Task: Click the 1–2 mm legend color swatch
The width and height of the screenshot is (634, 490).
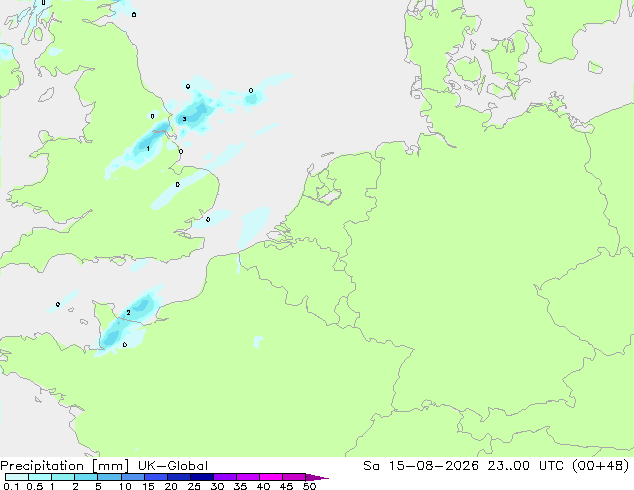Action: tap(63, 477)
